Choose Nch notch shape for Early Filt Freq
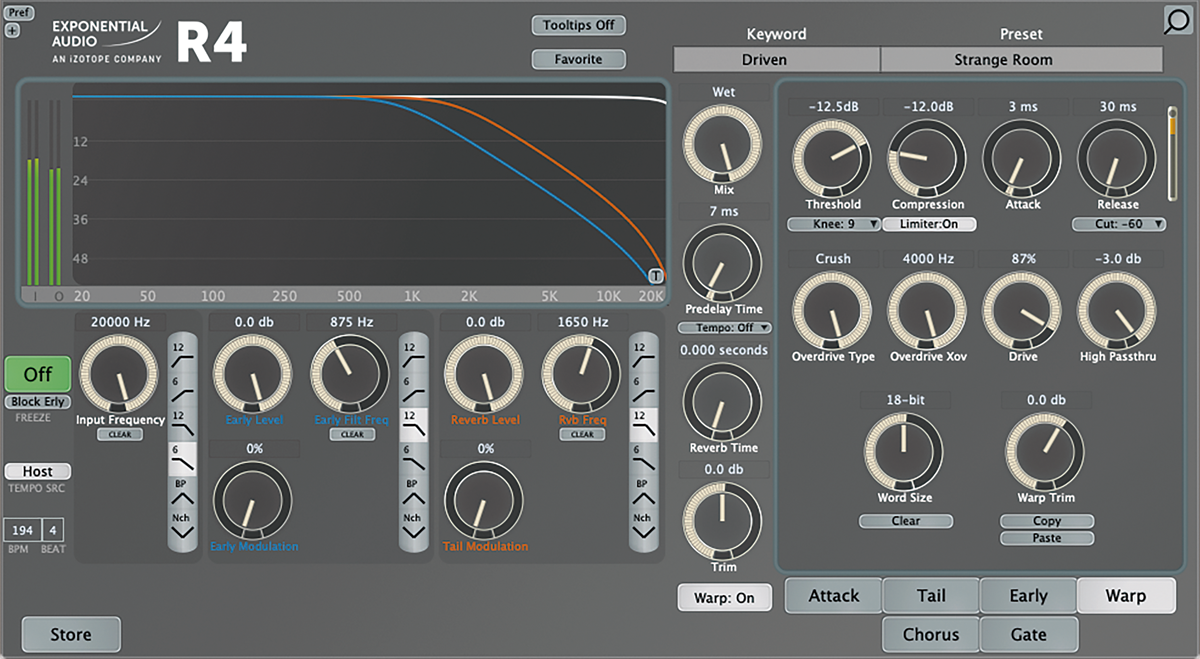This screenshot has width=1200, height=659. click(413, 526)
